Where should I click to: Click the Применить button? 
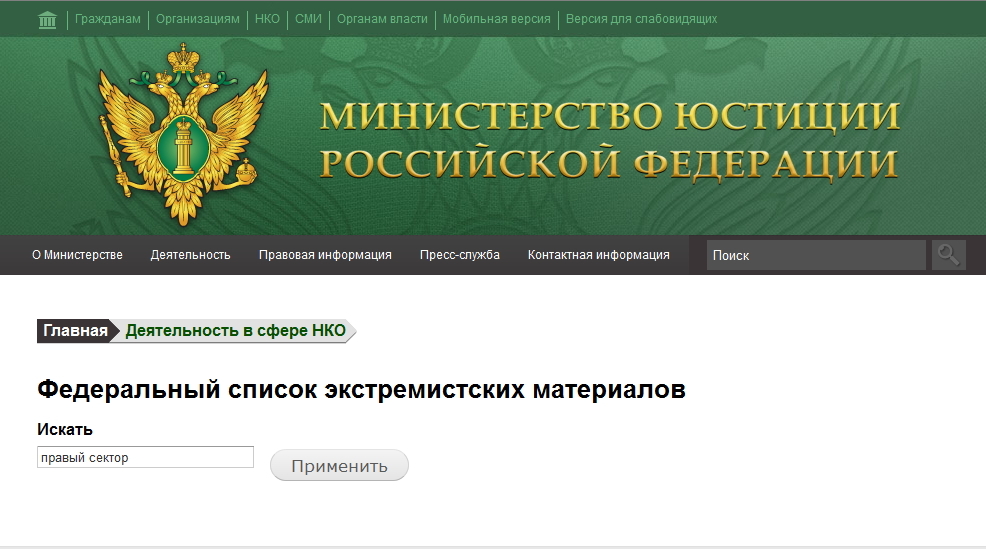[x=340, y=465]
